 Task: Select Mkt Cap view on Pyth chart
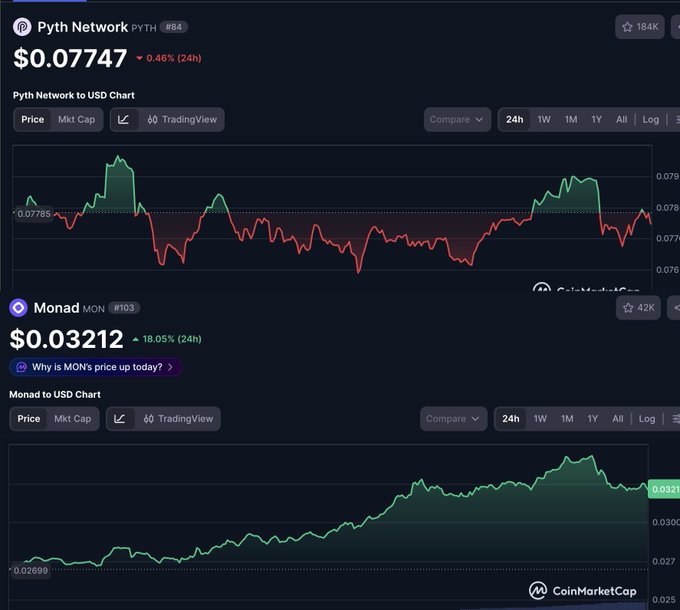tap(76, 120)
